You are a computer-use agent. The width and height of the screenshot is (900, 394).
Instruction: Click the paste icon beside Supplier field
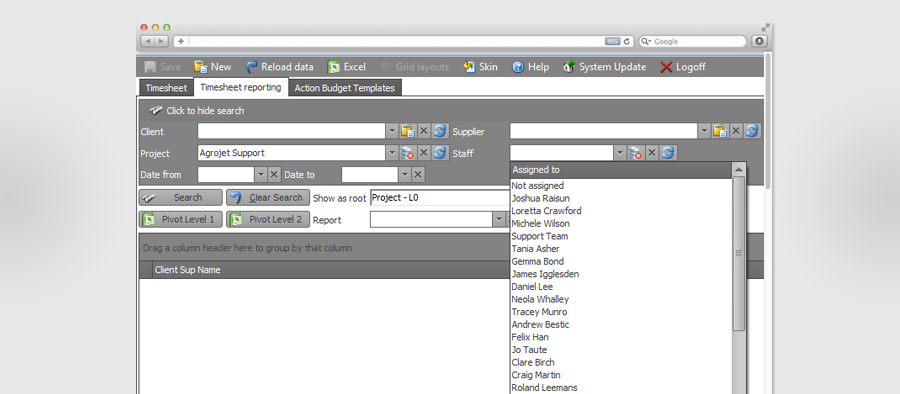pos(720,131)
